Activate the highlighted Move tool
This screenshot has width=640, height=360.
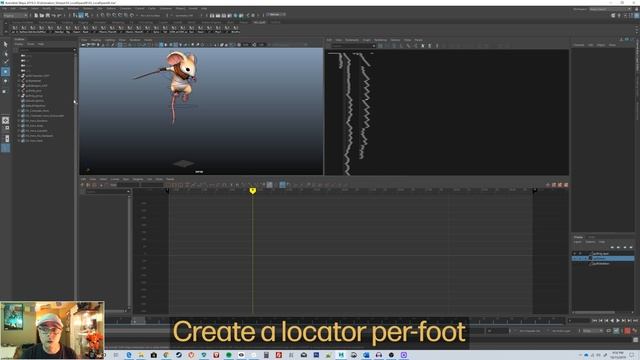coord(5,72)
